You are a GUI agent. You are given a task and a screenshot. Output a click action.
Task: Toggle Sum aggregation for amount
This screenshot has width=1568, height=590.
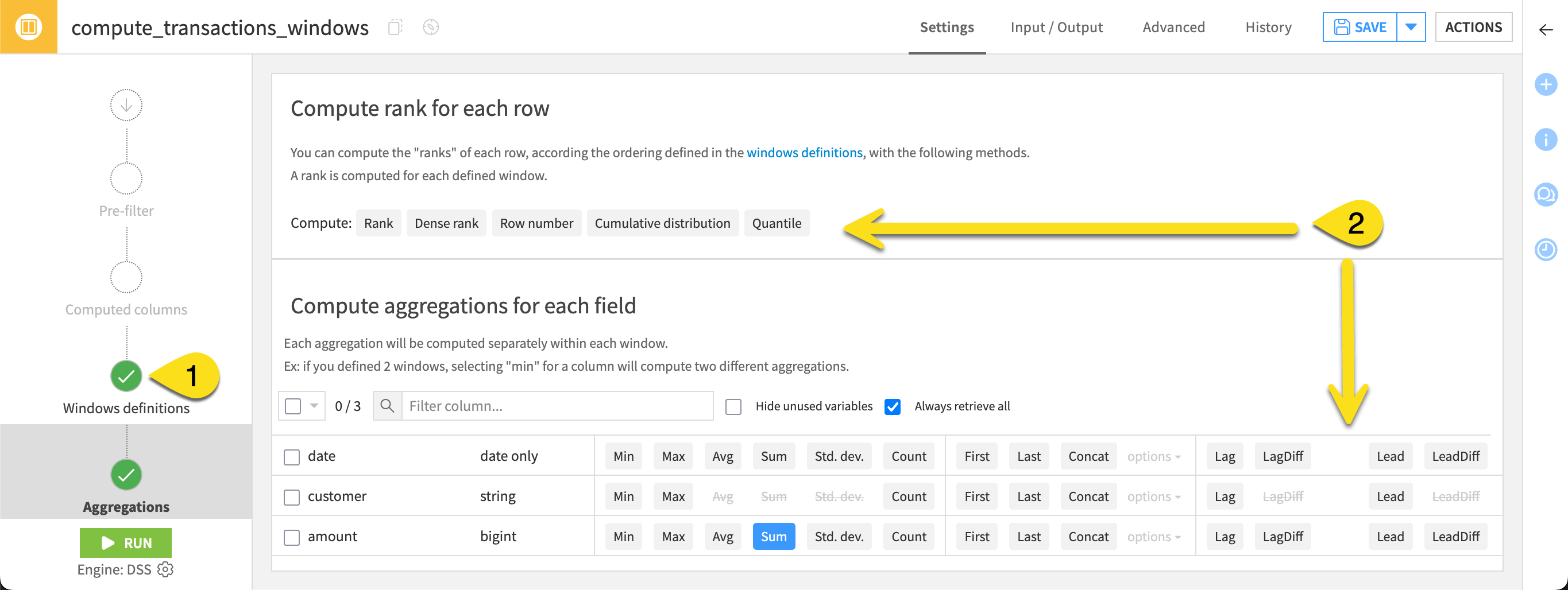[774, 537]
